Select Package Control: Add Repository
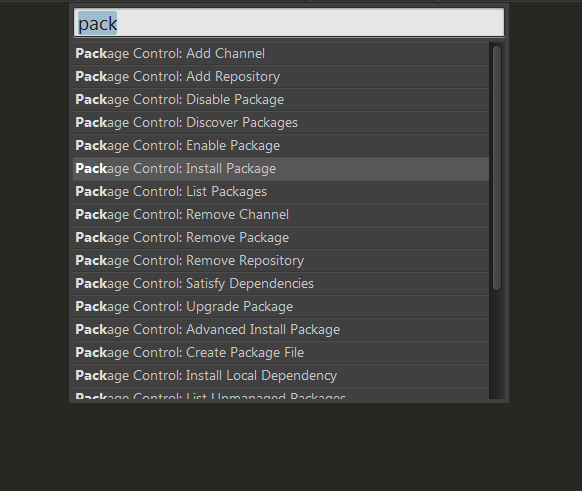The width and height of the screenshot is (582, 491). [x=281, y=76]
